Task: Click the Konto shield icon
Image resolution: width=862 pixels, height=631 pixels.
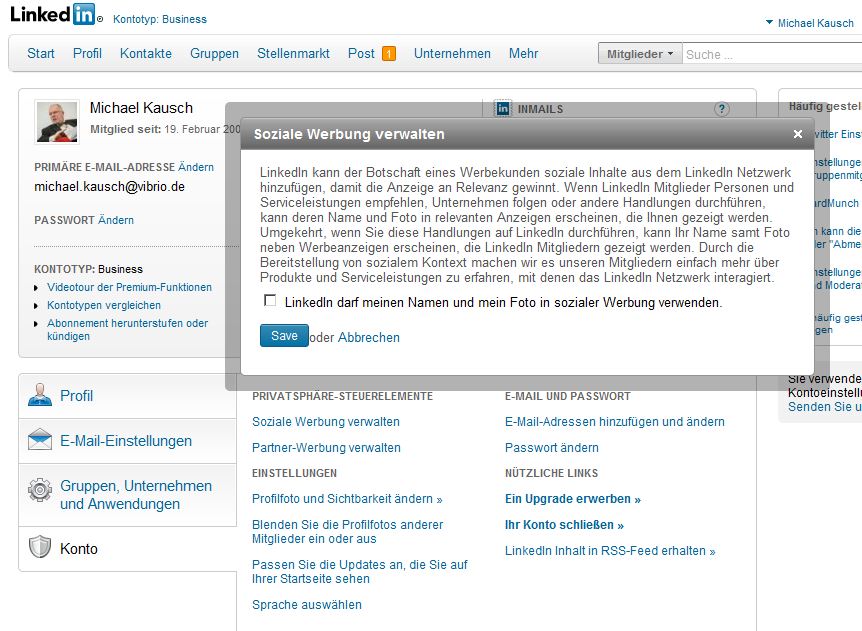Action: 40,547
